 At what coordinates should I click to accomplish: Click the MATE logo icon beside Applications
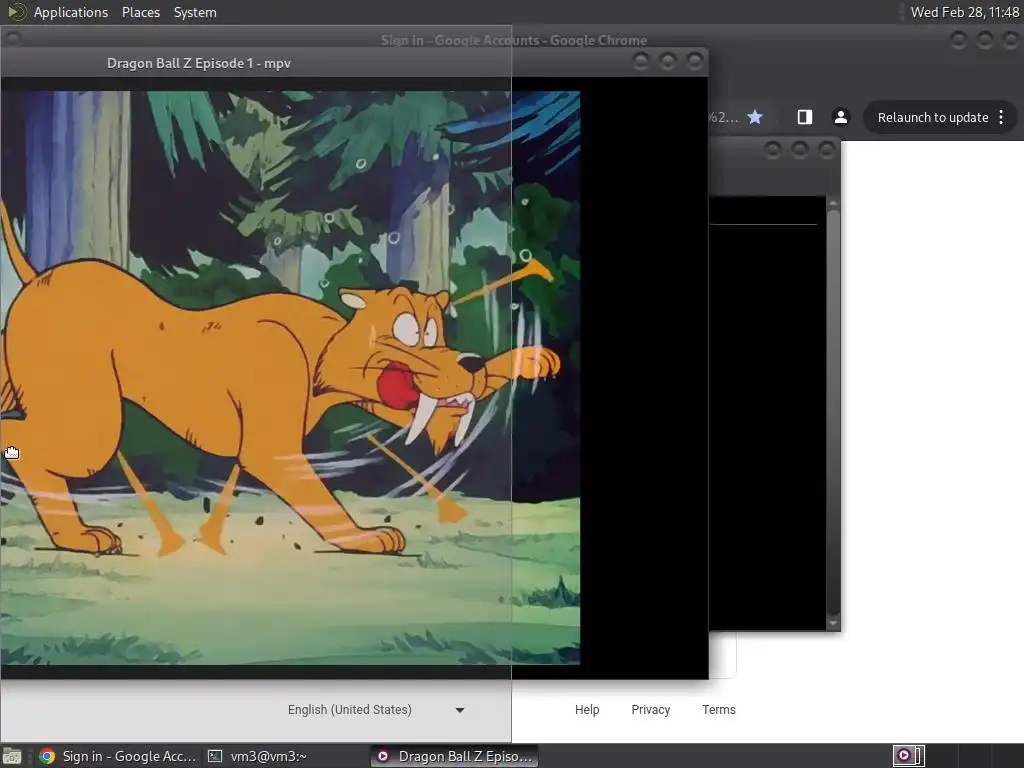coord(16,12)
